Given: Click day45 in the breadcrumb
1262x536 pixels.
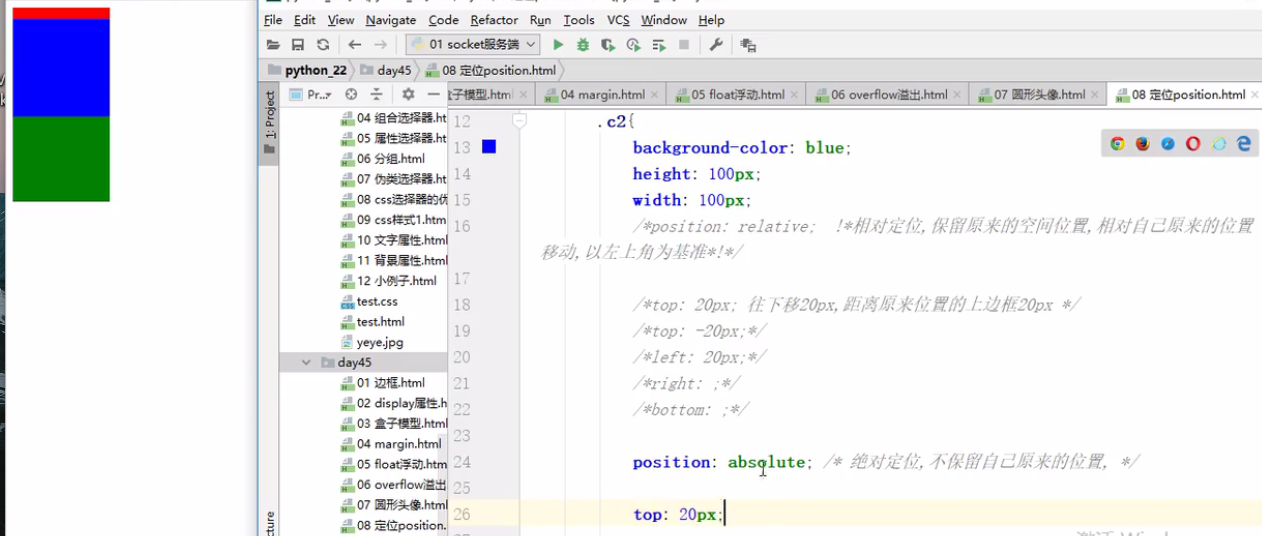Looking at the screenshot, I should (x=386, y=70).
